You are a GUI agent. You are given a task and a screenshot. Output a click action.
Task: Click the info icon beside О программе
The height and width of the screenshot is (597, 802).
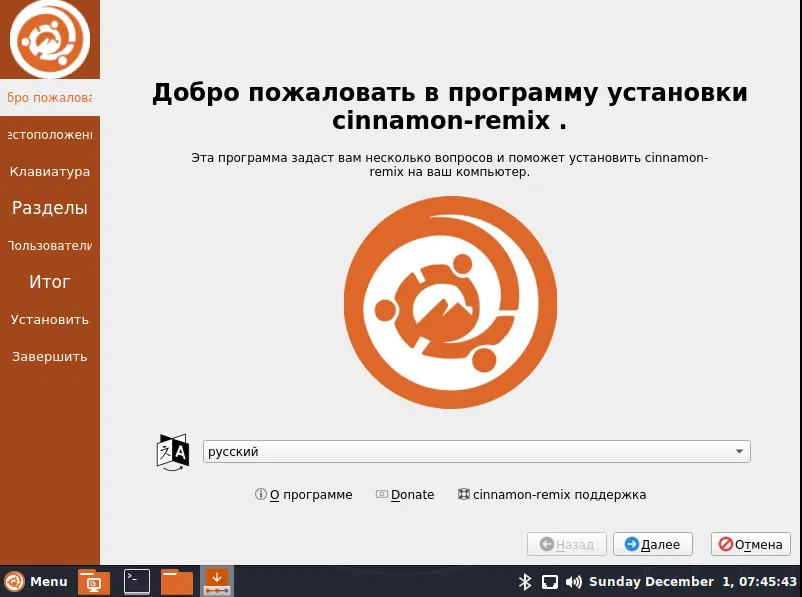260,494
